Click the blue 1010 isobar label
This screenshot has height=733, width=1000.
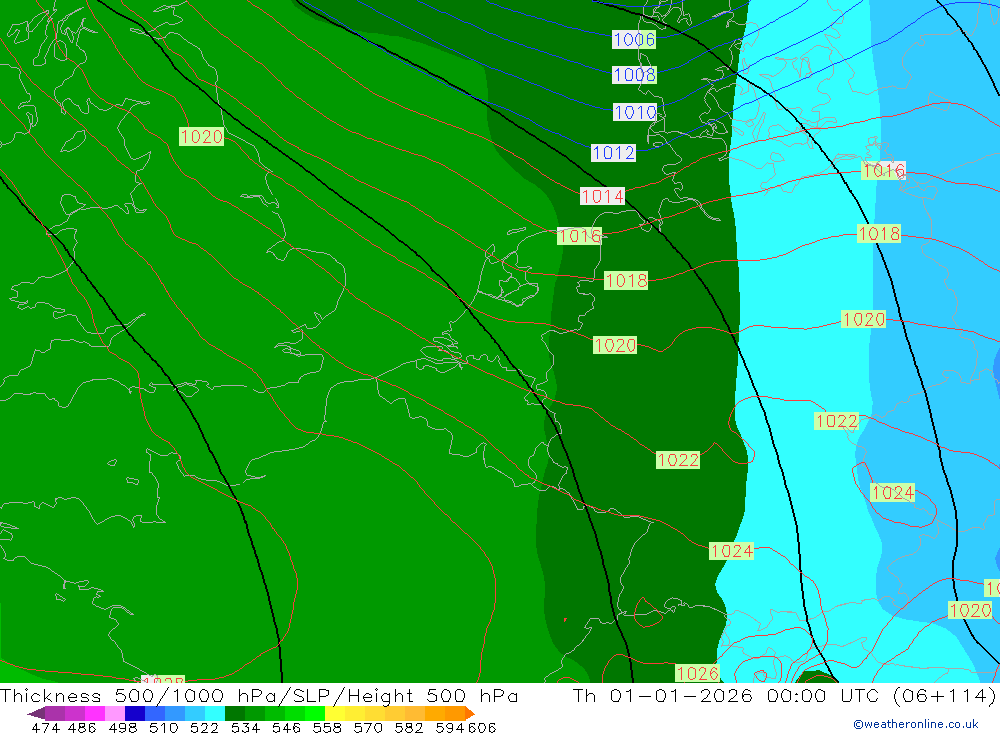click(x=635, y=112)
